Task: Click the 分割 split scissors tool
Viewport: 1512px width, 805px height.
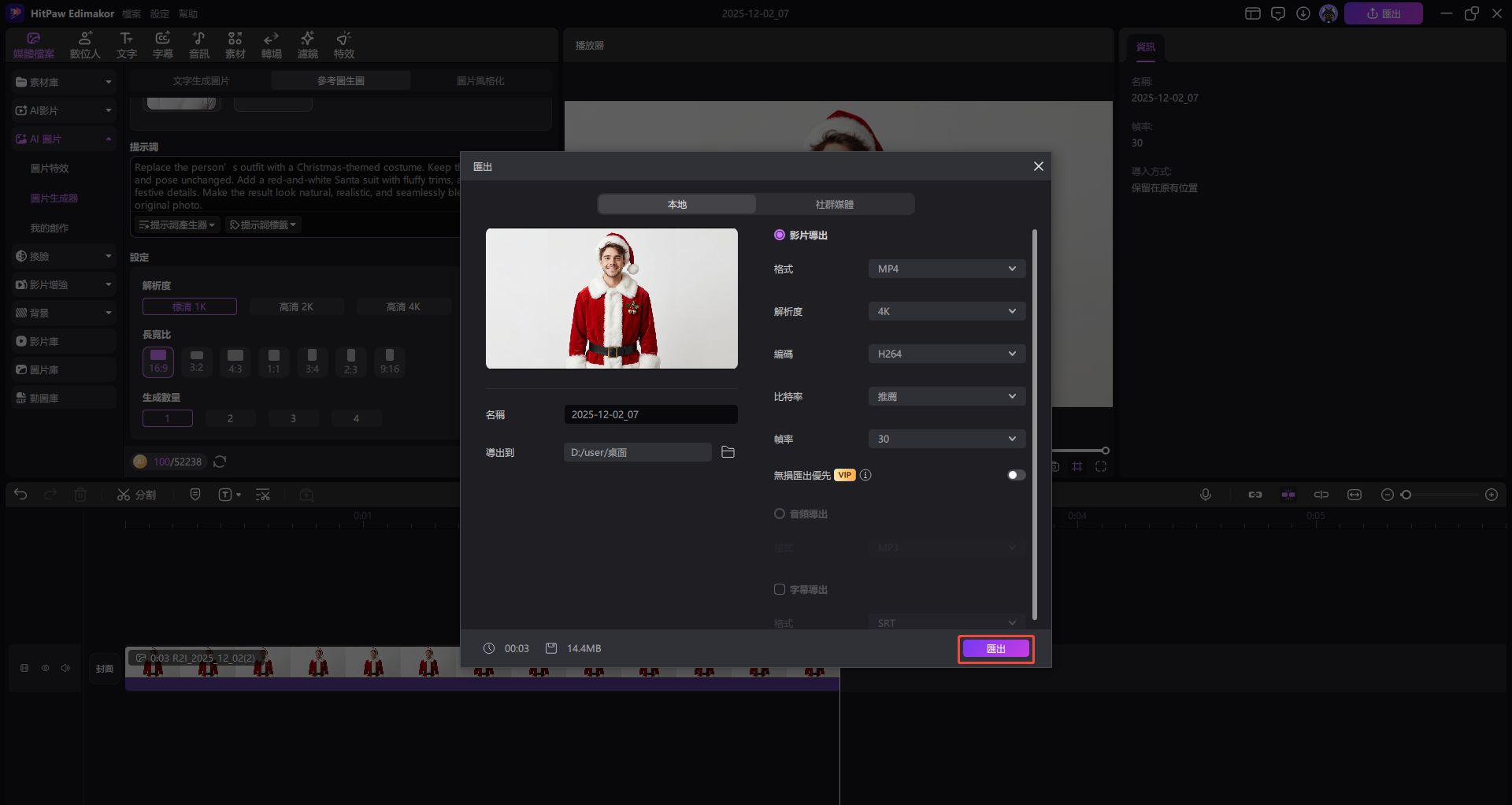Action: pos(136,495)
